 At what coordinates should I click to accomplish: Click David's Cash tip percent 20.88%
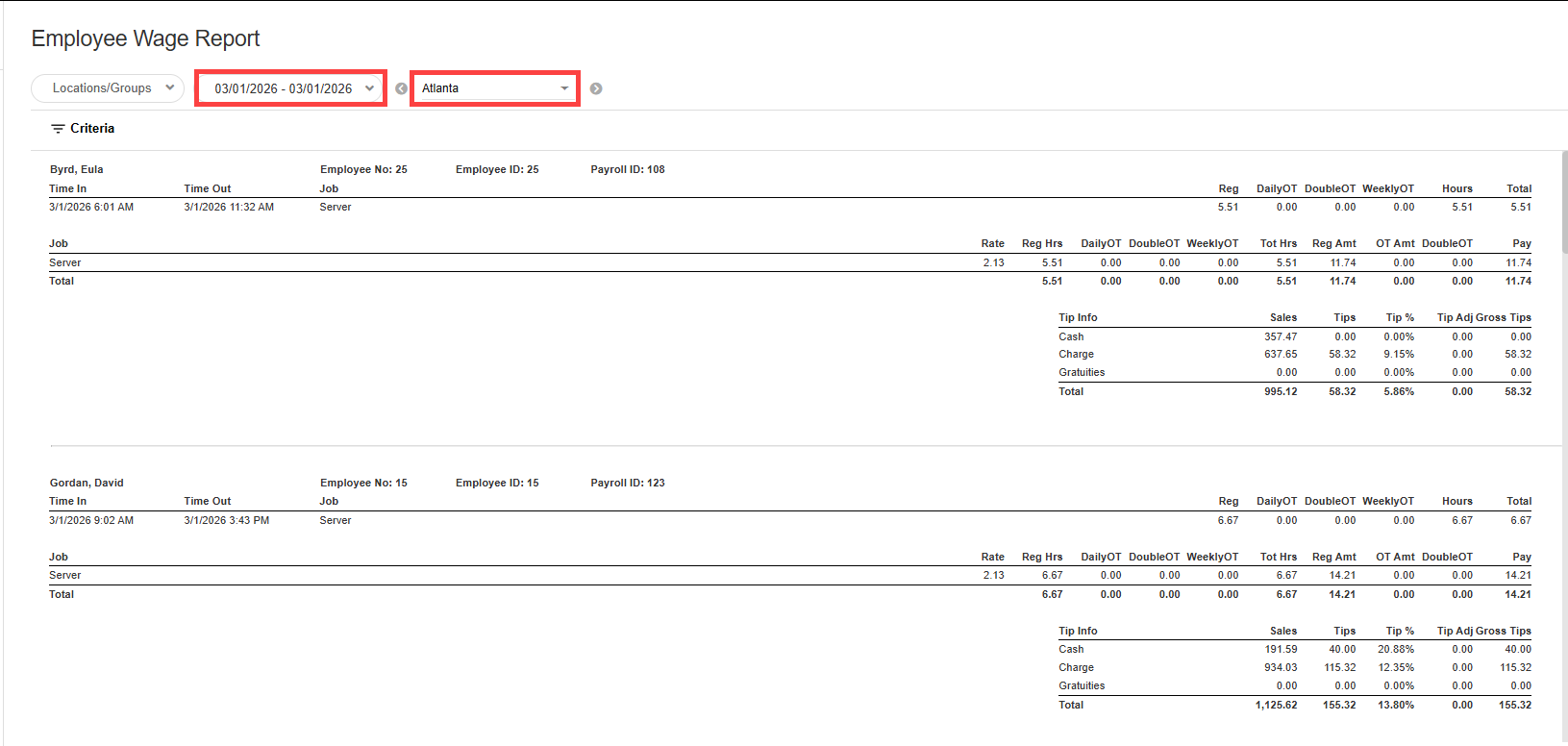point(1396,649)
